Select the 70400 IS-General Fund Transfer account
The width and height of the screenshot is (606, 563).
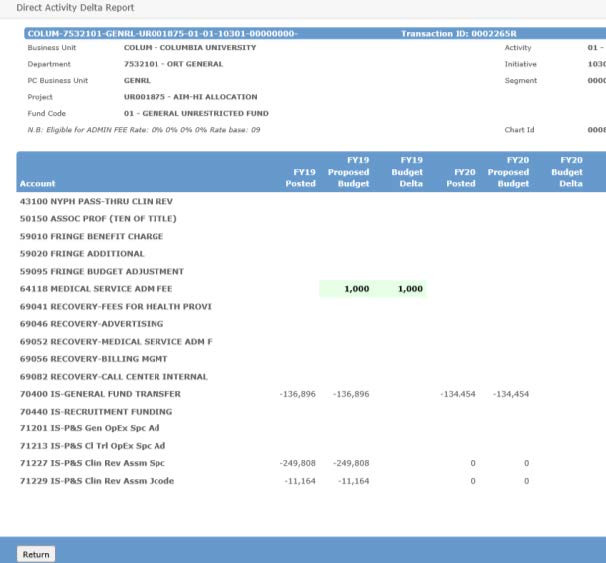[85, 394]
